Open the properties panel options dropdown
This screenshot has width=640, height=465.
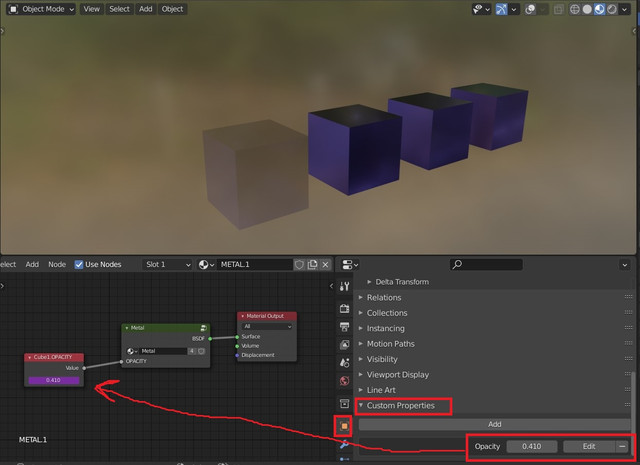[624, 265]
